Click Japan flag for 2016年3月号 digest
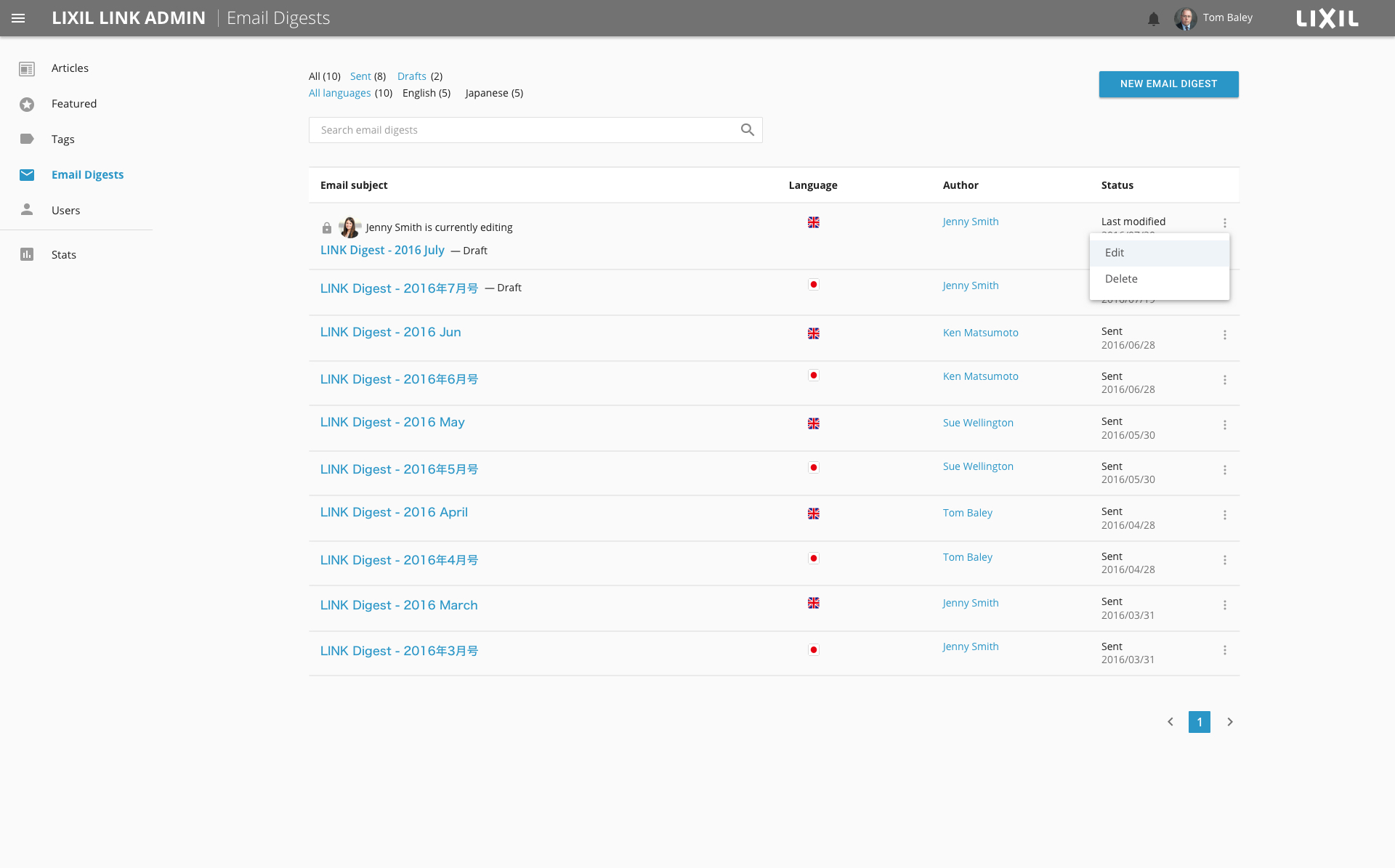Screen dimensions: 1395x868 tap(814, 650)
